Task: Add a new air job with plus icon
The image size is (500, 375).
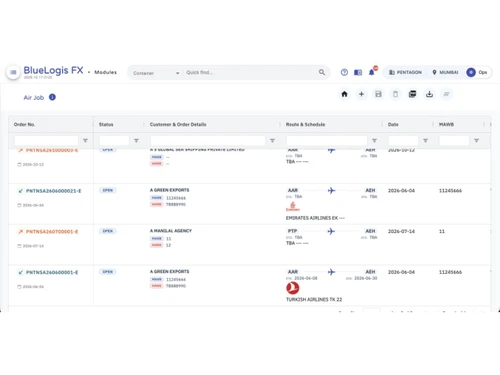Action: coord(361,94)
